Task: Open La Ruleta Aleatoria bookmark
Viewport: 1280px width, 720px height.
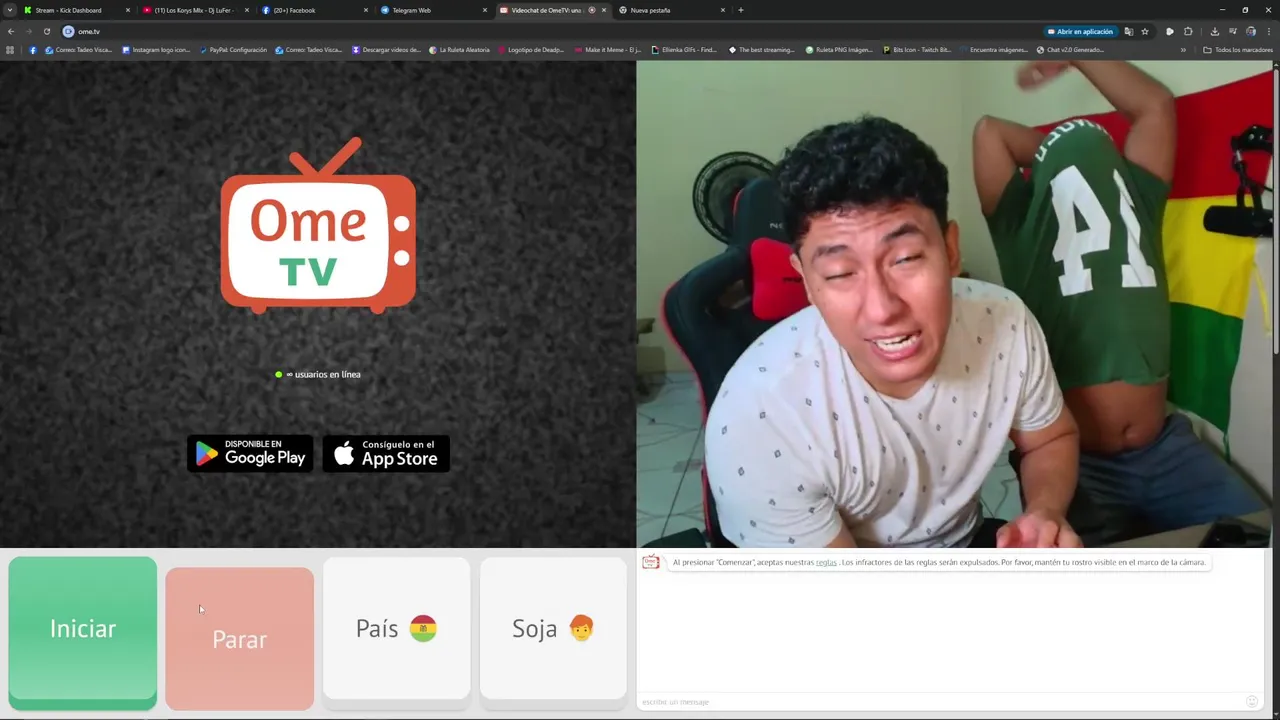Action: pyautogui.click(x=460, y=50)
